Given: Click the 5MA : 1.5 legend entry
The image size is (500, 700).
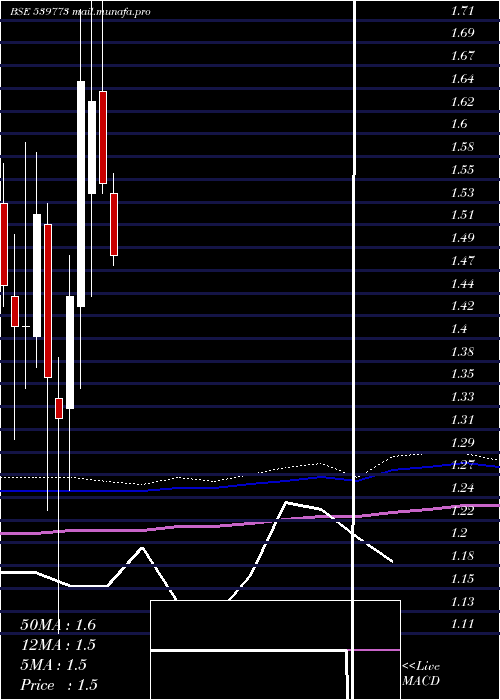Looking at the screenshot, I should (54, 665).
